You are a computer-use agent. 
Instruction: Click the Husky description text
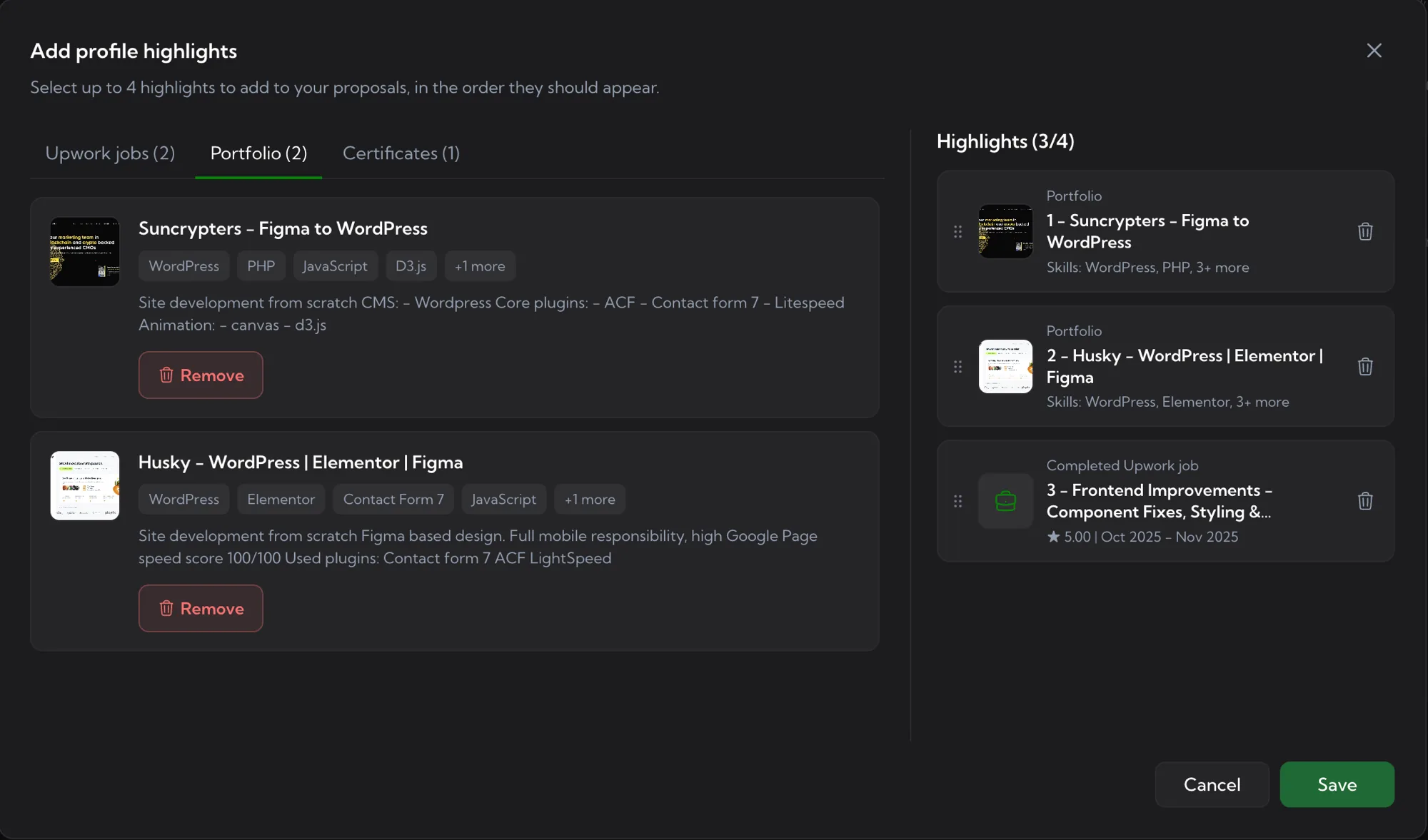click(478, 547)
